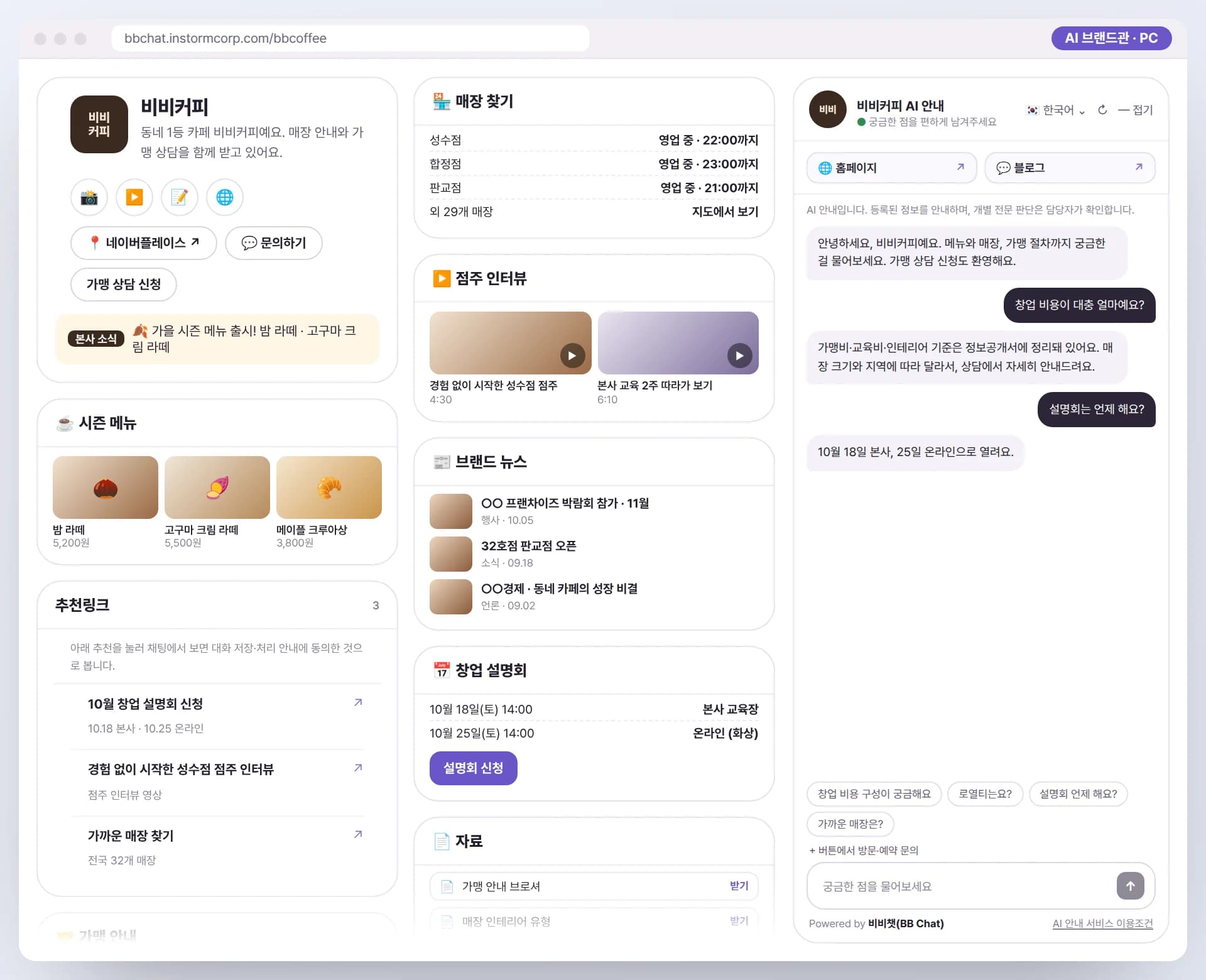Send the chat message with arrow button
1206x980 pixels.
pyautogui.click(x=1130, y=886)
